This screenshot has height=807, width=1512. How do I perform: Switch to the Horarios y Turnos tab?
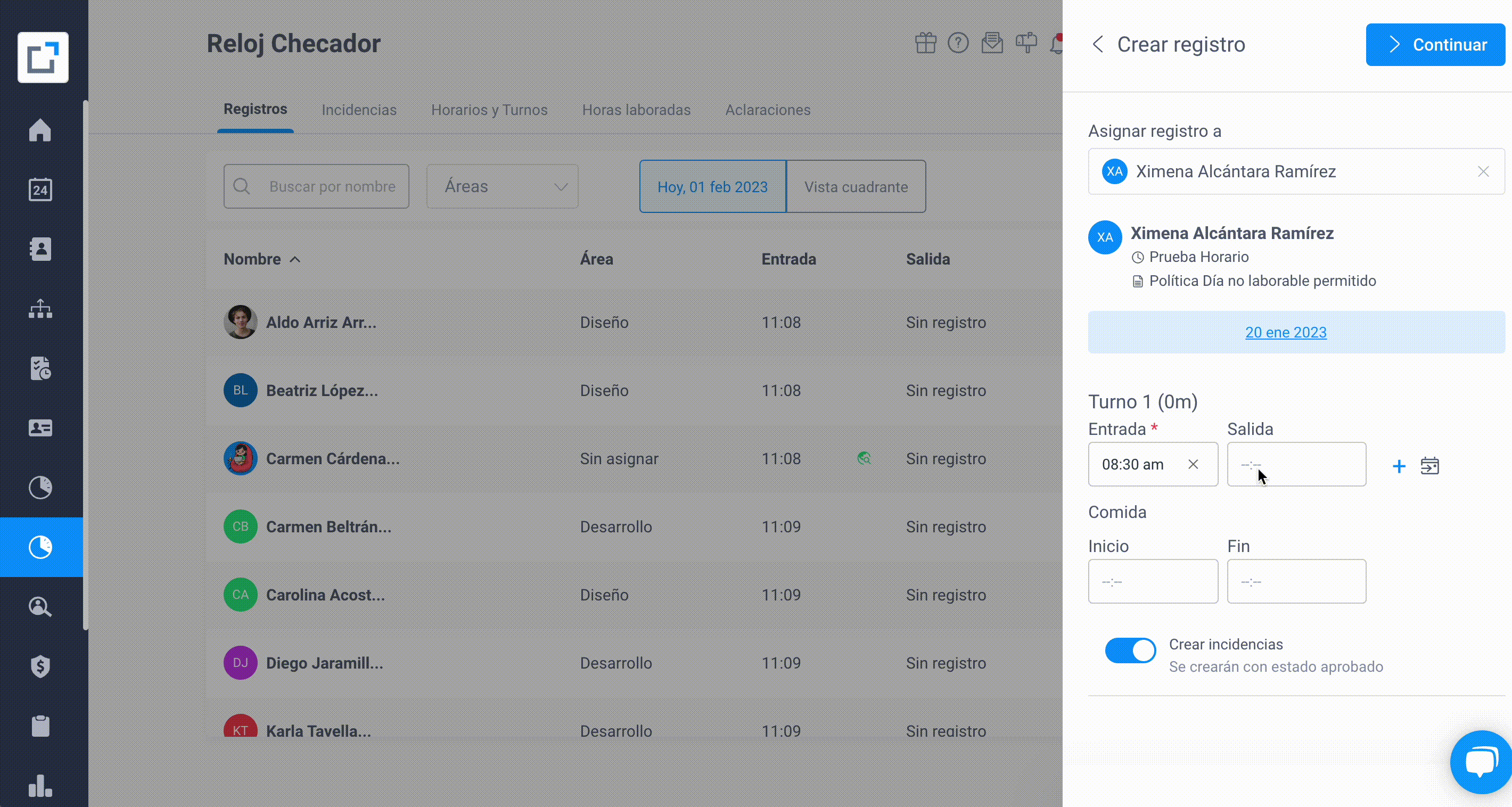489,110
